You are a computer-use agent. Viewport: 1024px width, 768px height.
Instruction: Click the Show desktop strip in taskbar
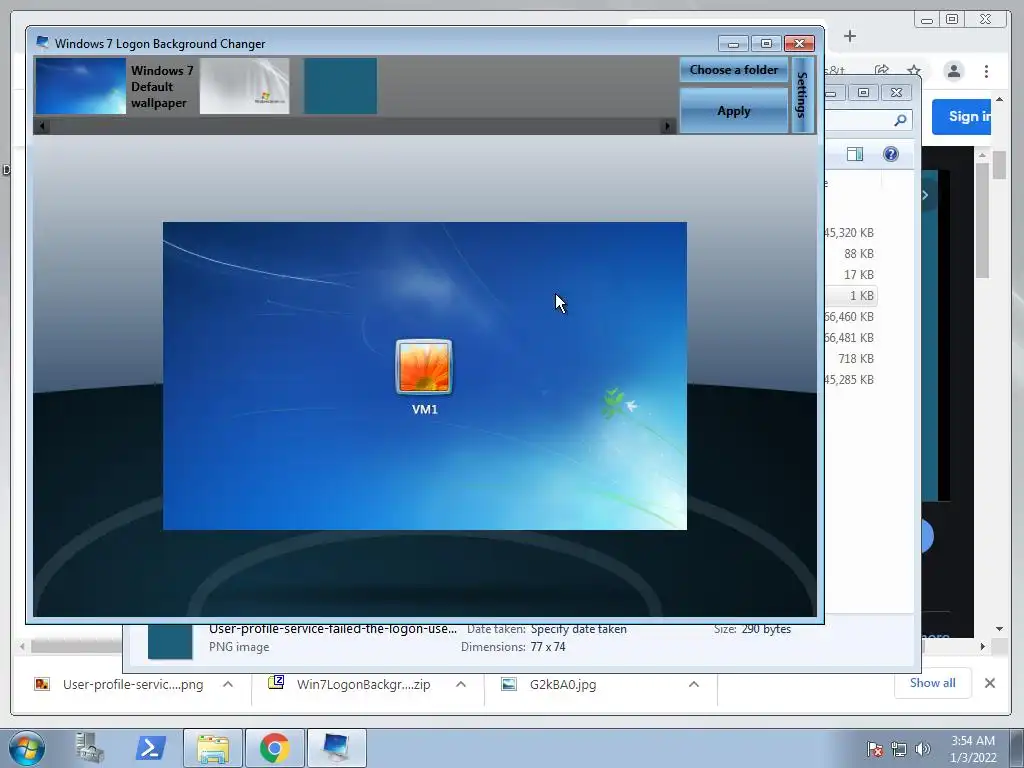[1017, 748]
